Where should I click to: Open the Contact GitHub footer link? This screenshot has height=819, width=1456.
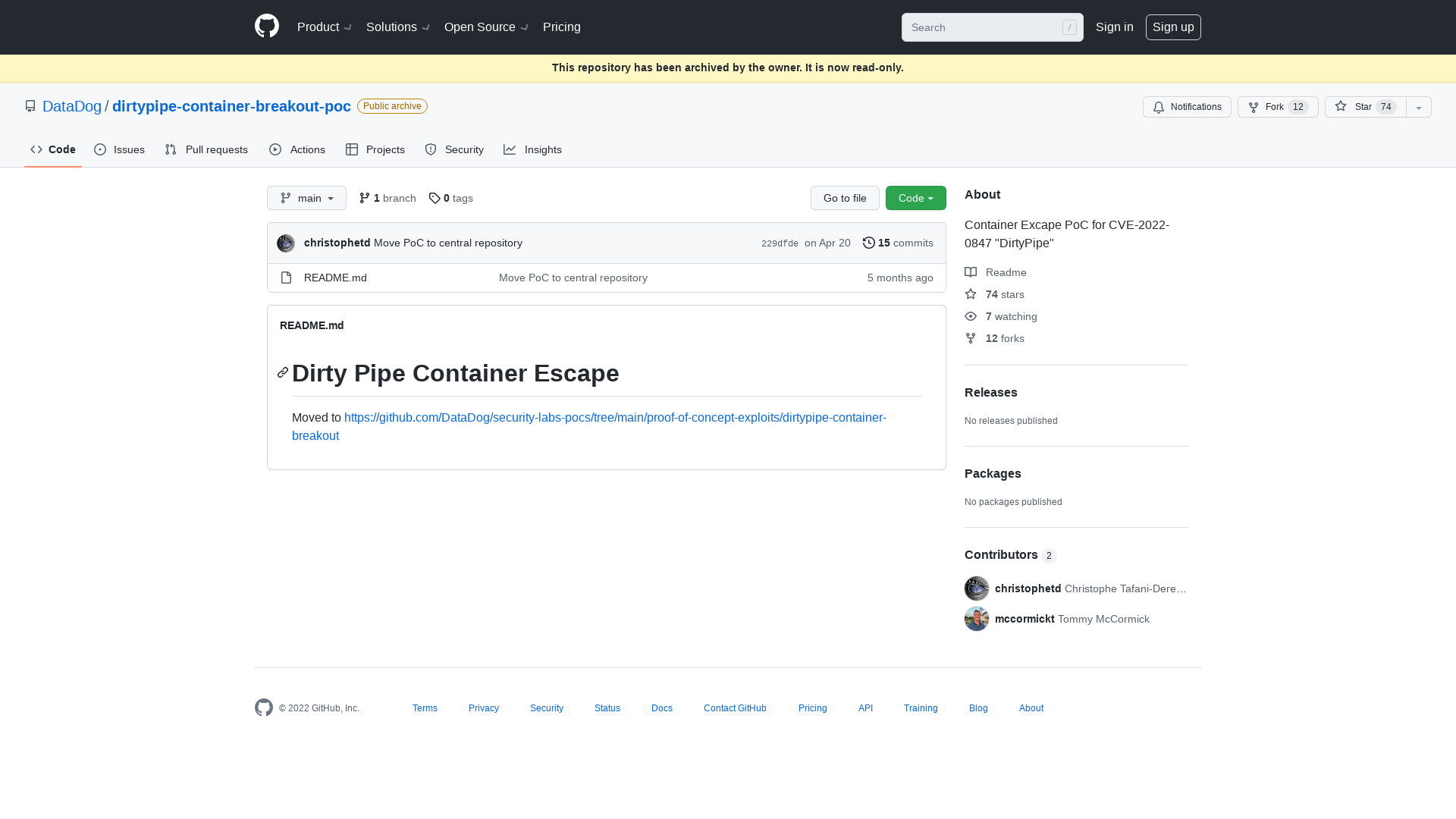point(735,708)
